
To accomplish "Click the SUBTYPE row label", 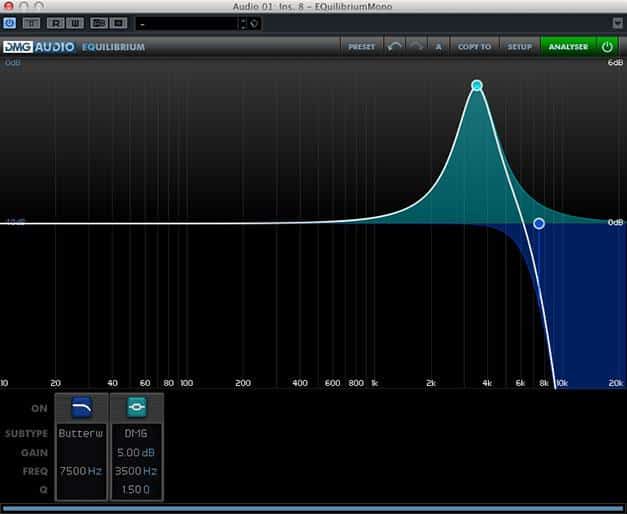I will pos(26,434).
